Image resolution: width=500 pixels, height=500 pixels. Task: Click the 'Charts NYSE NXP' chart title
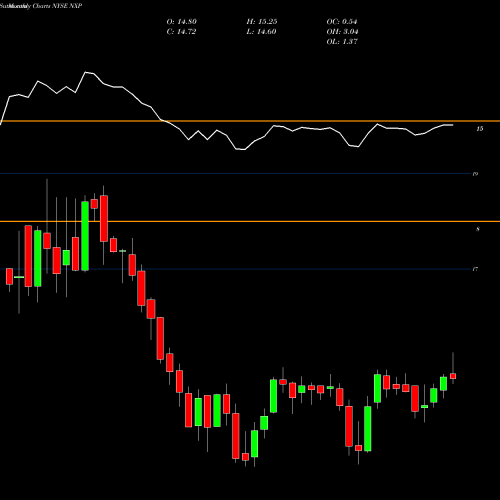(57, 6)
